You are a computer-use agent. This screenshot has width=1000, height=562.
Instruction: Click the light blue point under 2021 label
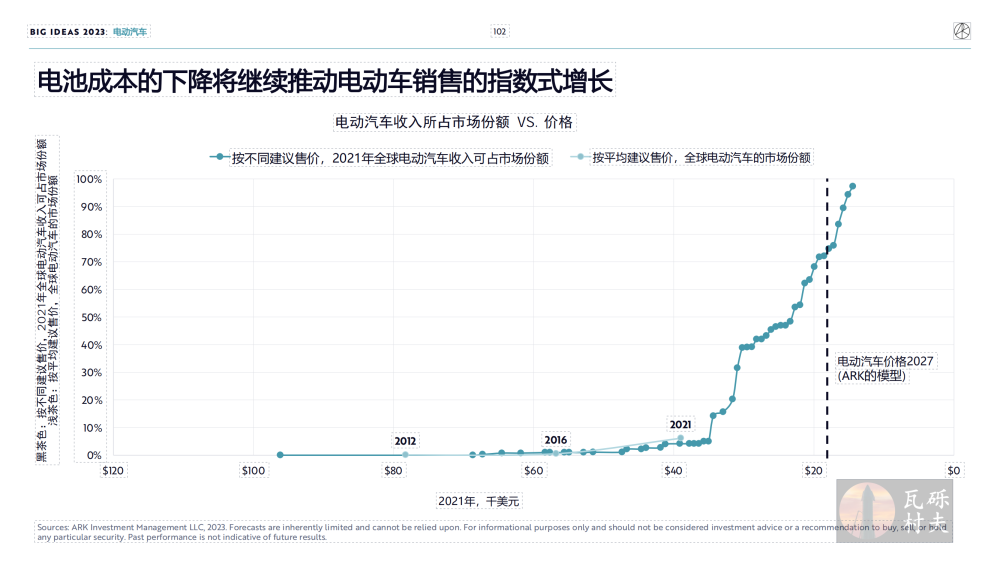coord(680,438)
